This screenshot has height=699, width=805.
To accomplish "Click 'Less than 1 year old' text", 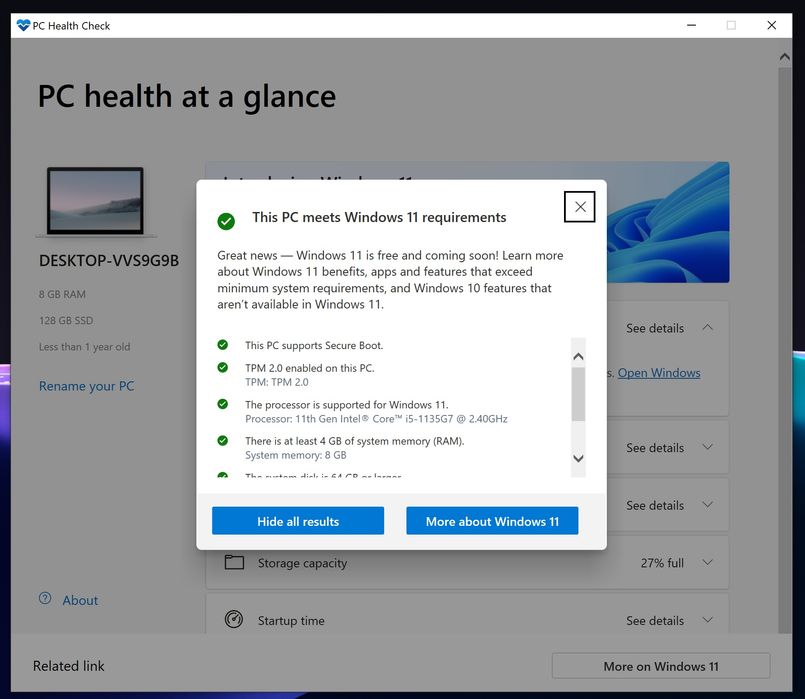I will [85, 347].
